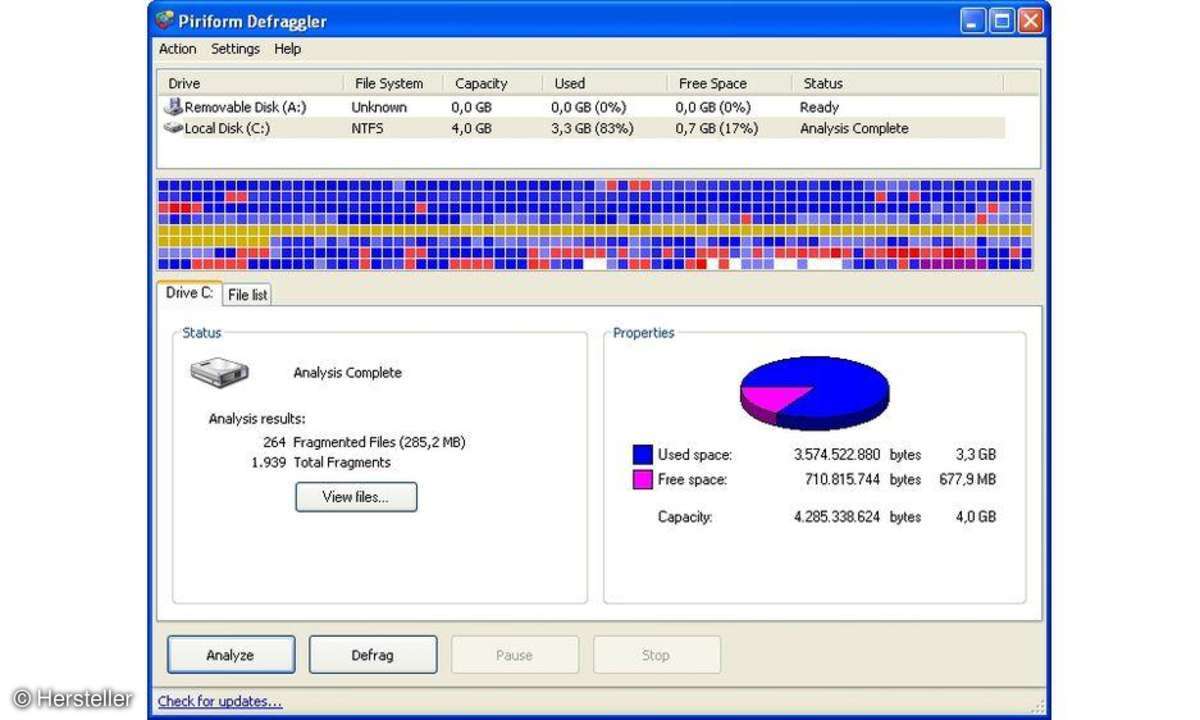
Task: Click the Piriform Defraggler title bar icon
Action: coord(166,20)
